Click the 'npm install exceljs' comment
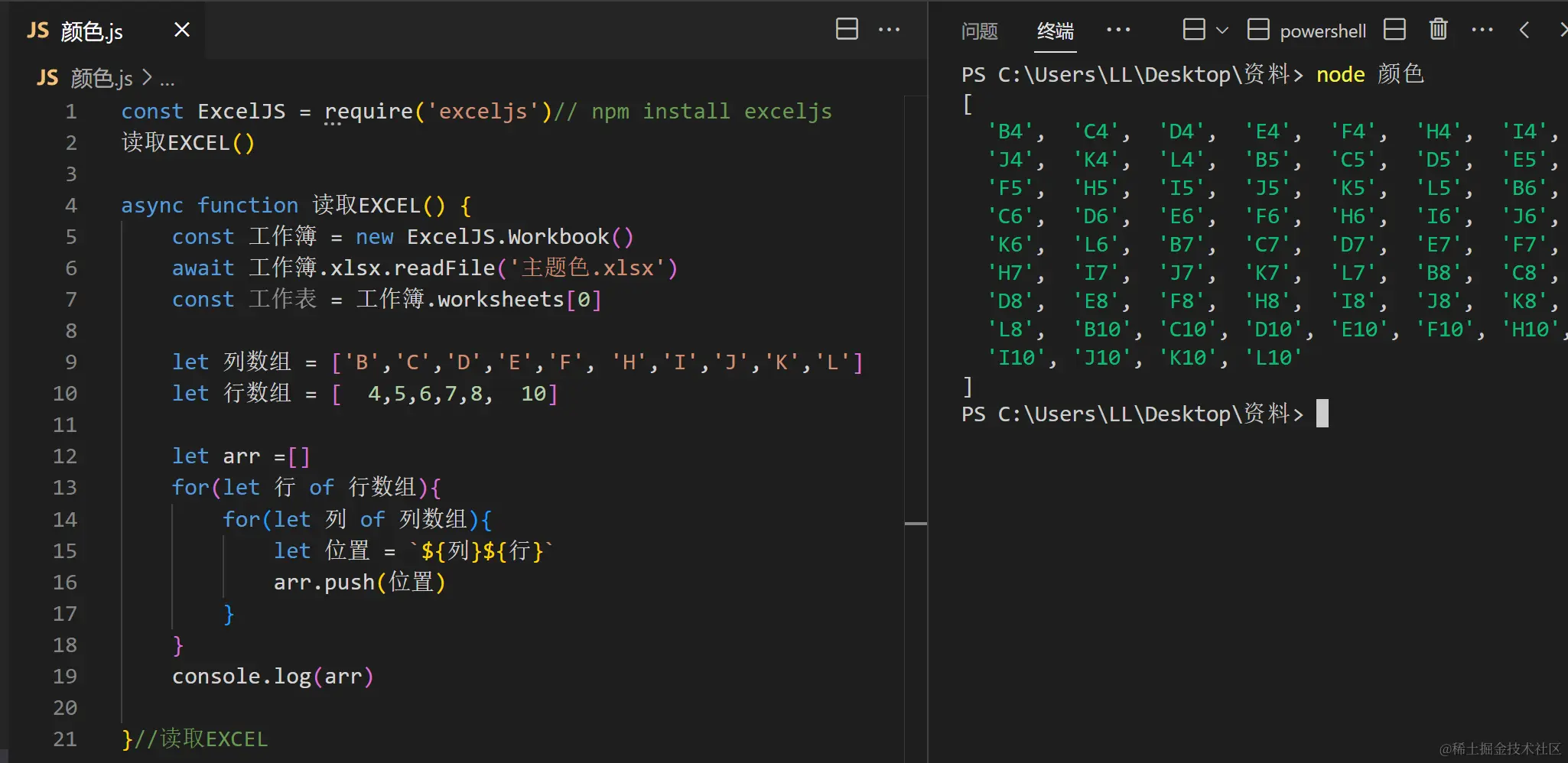 (x=692, y=112)
